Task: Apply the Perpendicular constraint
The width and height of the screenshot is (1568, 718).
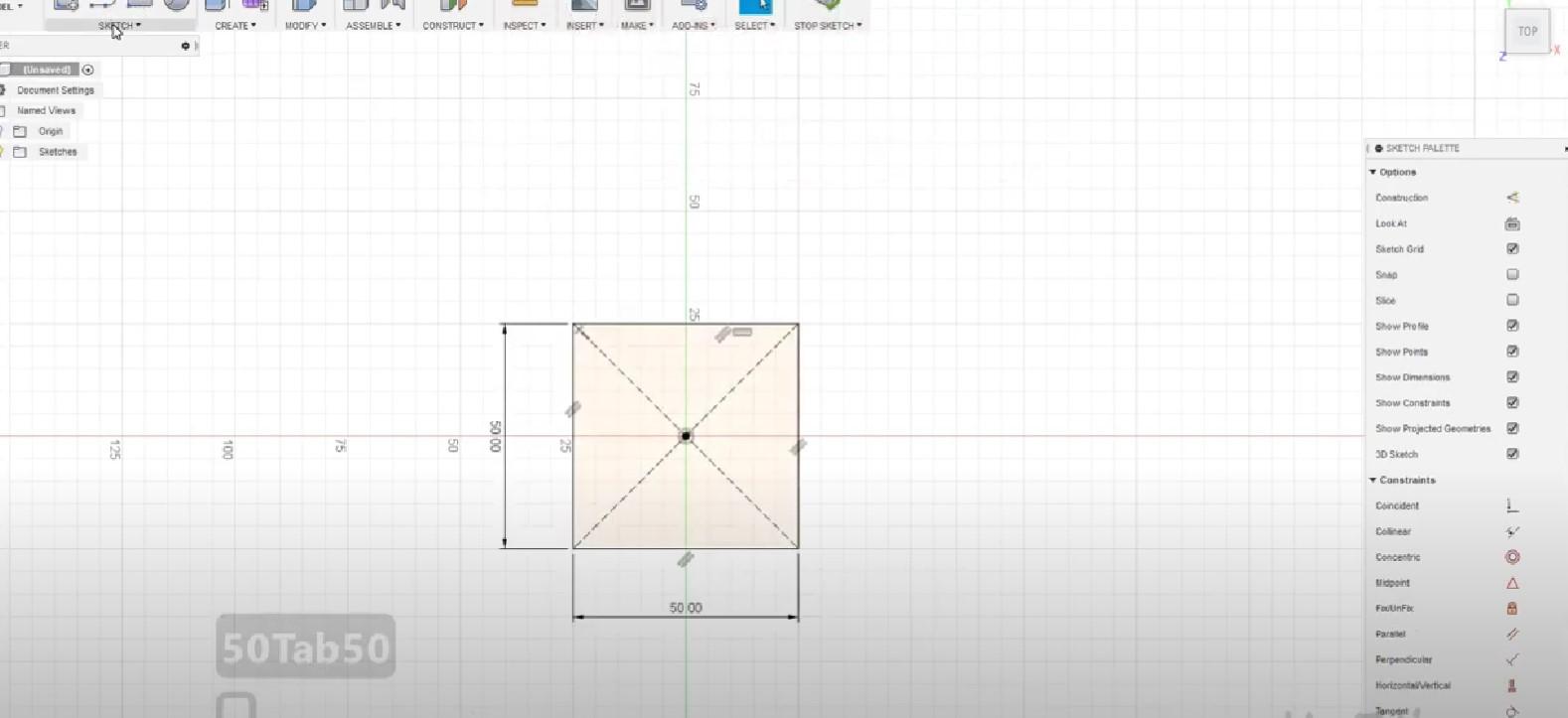Action: click(x=1512, y=659)
